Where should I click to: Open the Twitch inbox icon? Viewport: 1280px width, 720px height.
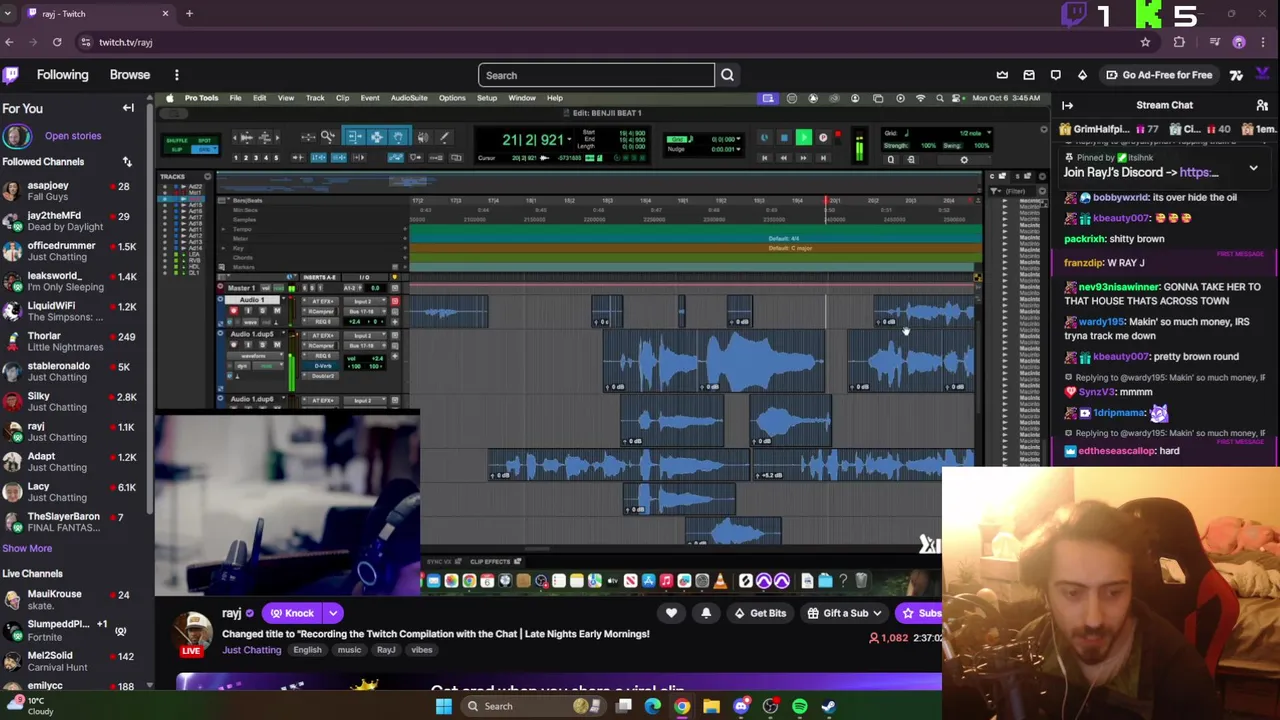tap(1029, 75)
